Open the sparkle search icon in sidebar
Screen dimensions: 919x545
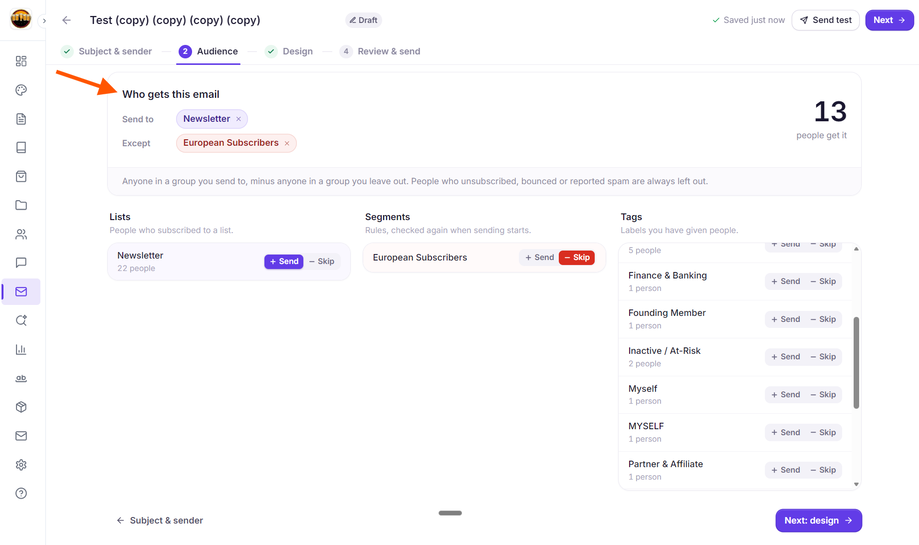[21, 321]
